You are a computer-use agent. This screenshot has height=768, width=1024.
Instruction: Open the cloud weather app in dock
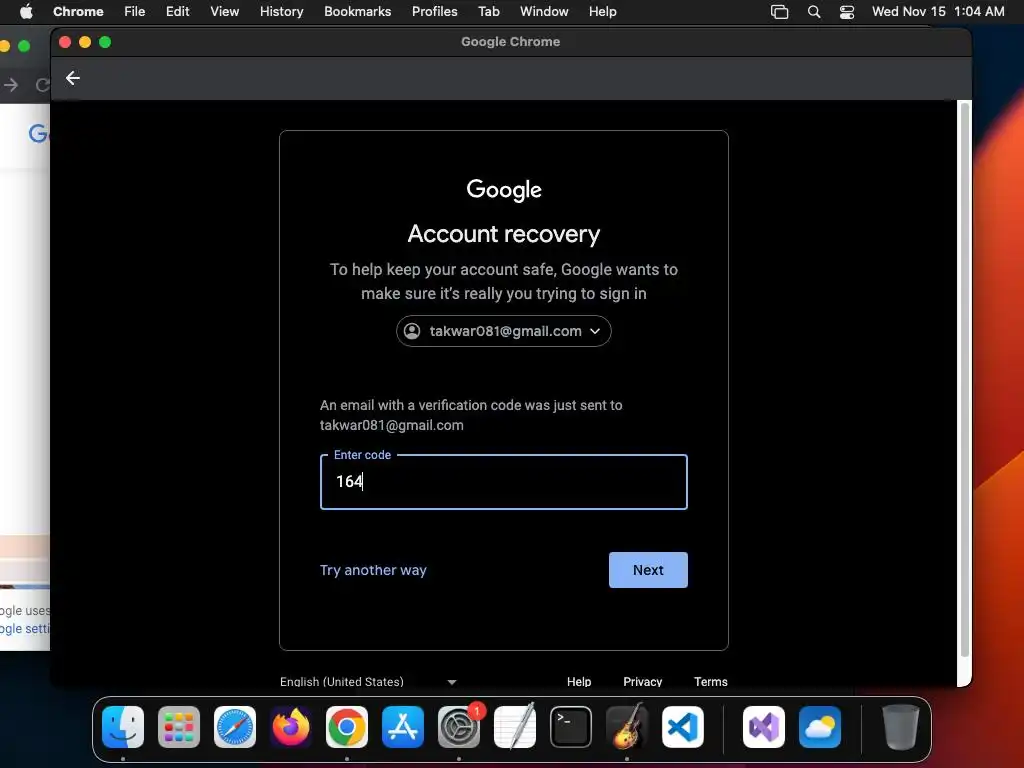click(820, 727)
